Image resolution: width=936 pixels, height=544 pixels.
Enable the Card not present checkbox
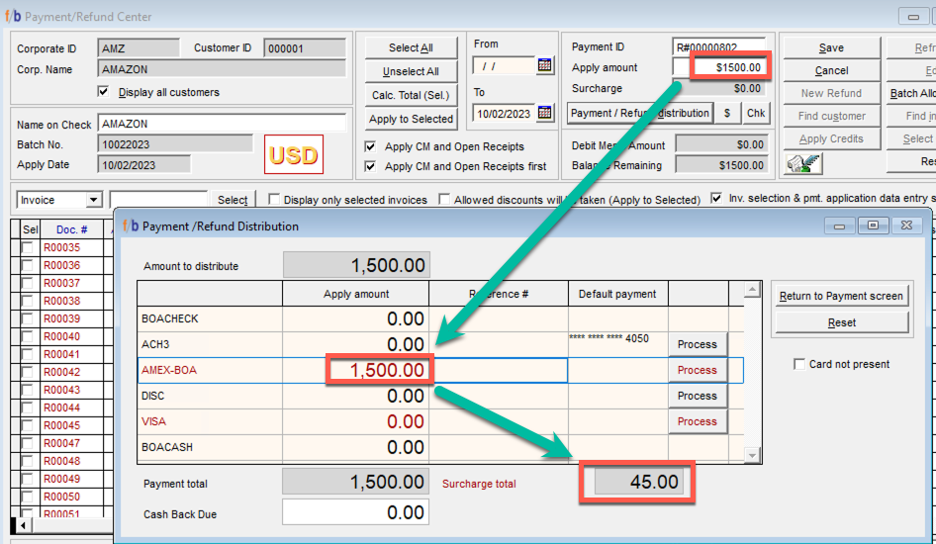[x=799, y=364]
